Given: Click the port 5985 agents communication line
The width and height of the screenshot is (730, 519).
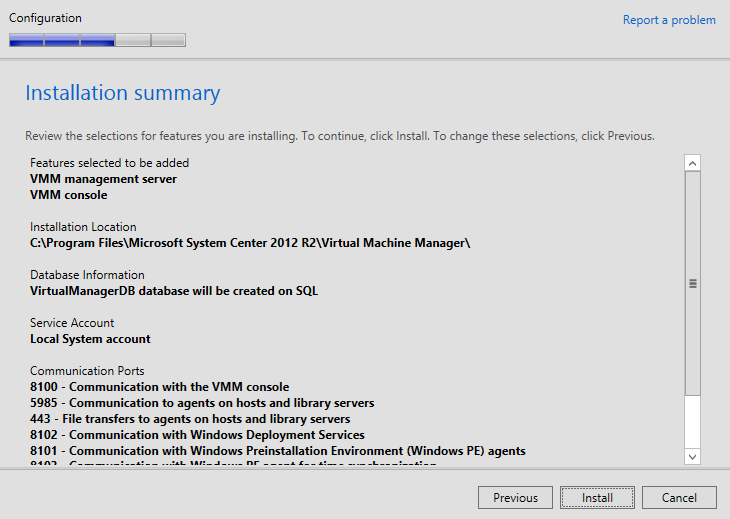Looking at the screenshot, I should pyautogui.click(x=202, y=403).
